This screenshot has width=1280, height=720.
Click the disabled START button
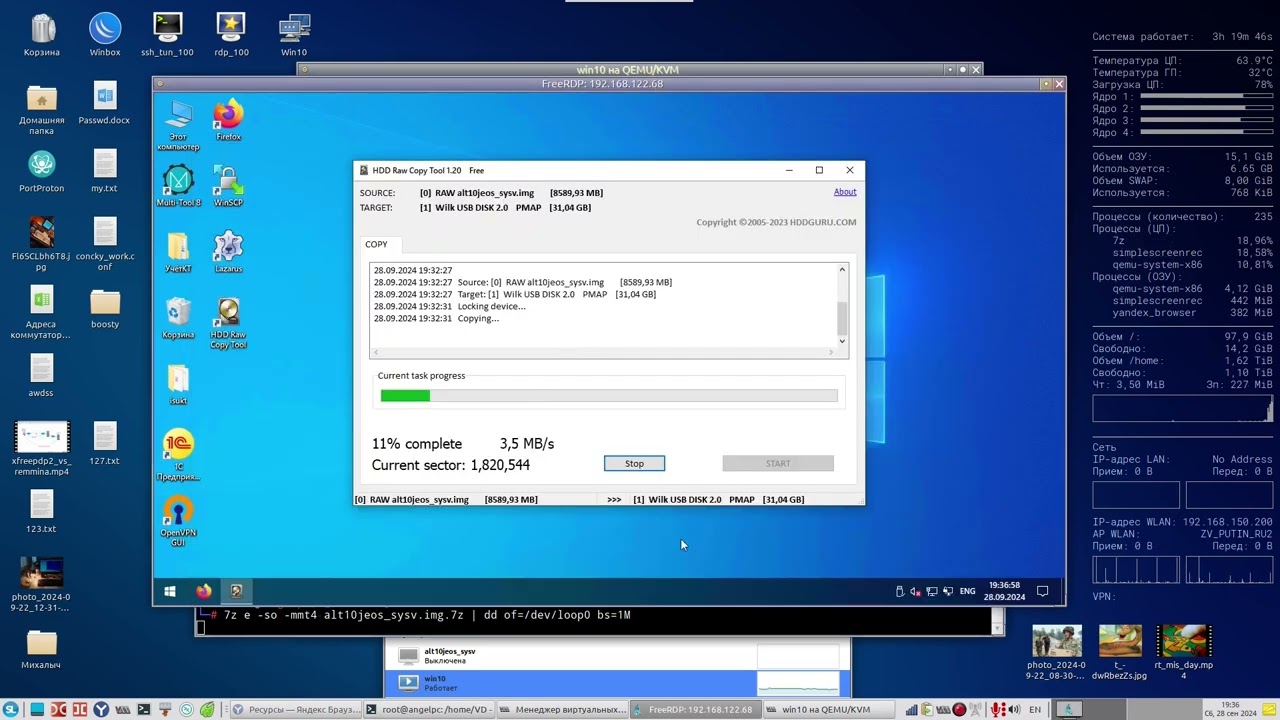click(778, 463)
